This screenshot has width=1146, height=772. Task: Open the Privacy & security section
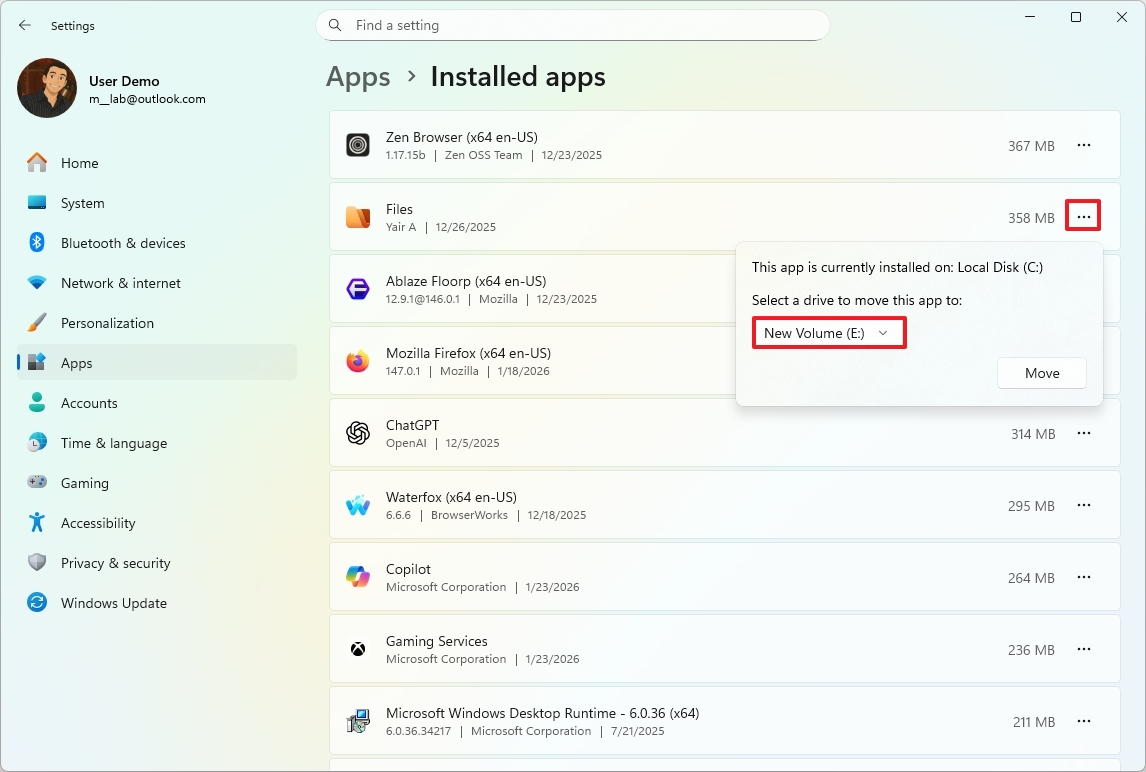coord(115,563)
